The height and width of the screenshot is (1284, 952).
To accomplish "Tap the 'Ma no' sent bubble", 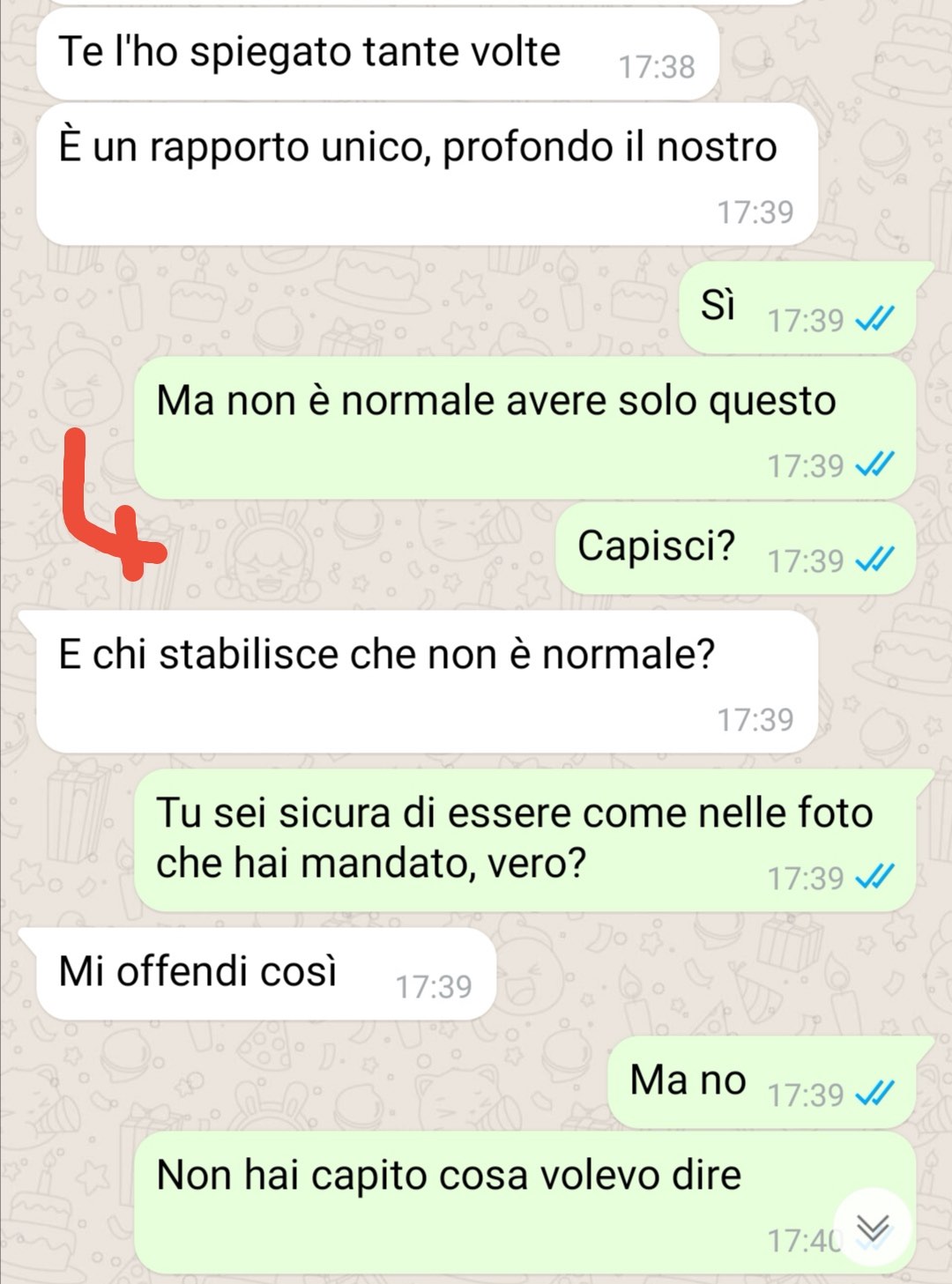I will point(770,1082).
